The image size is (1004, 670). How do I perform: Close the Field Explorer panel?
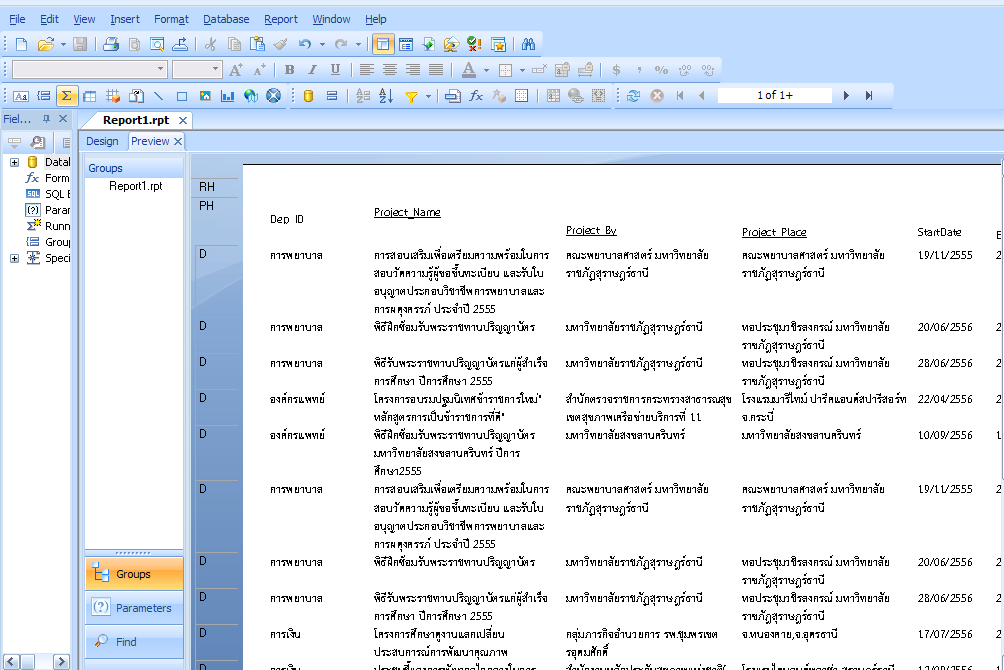click(x=63, y=118)
